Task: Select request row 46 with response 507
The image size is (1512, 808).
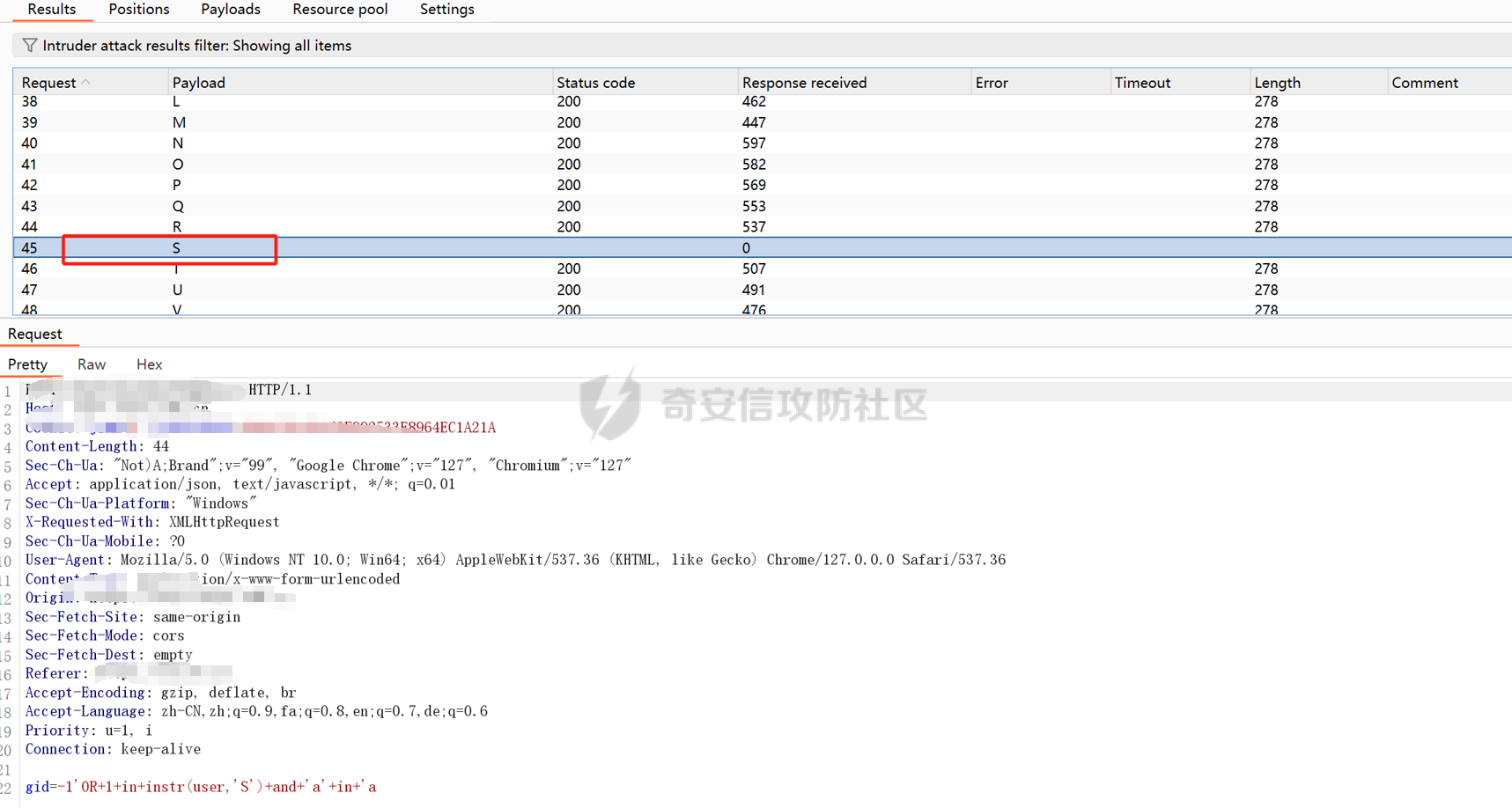Action: click(763, 268)
